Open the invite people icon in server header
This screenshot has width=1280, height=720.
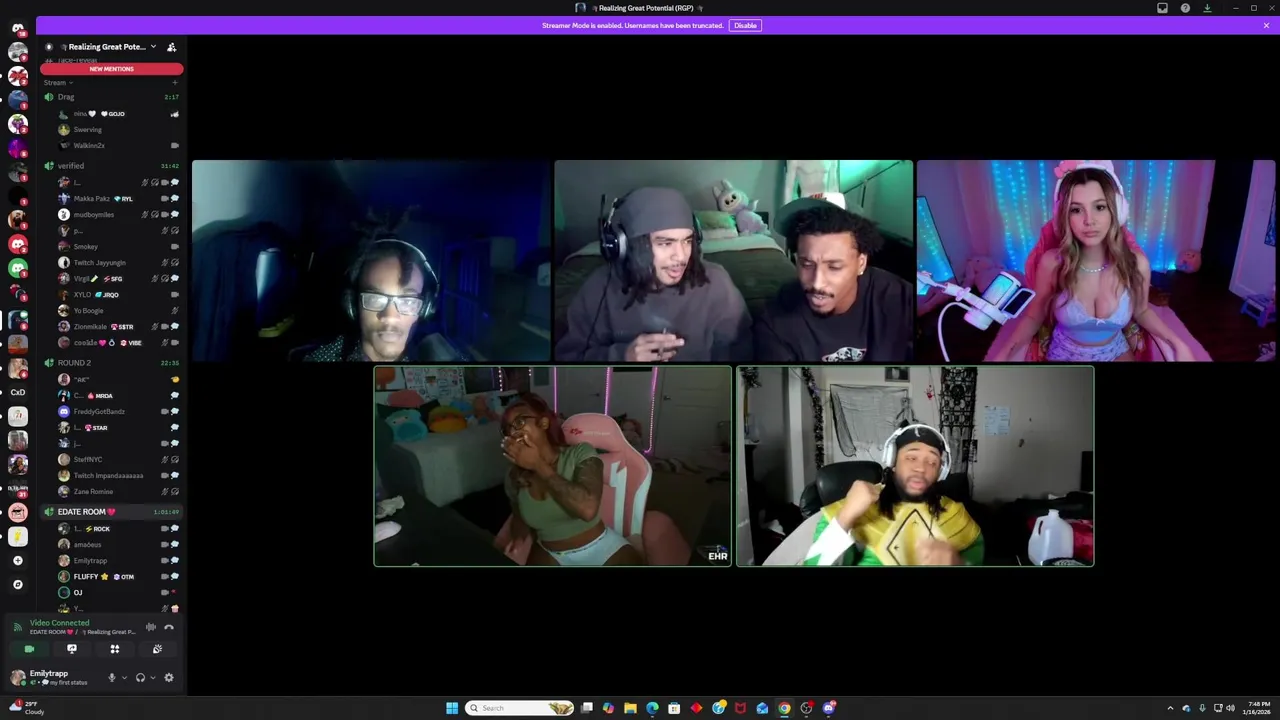coord(171,47)
